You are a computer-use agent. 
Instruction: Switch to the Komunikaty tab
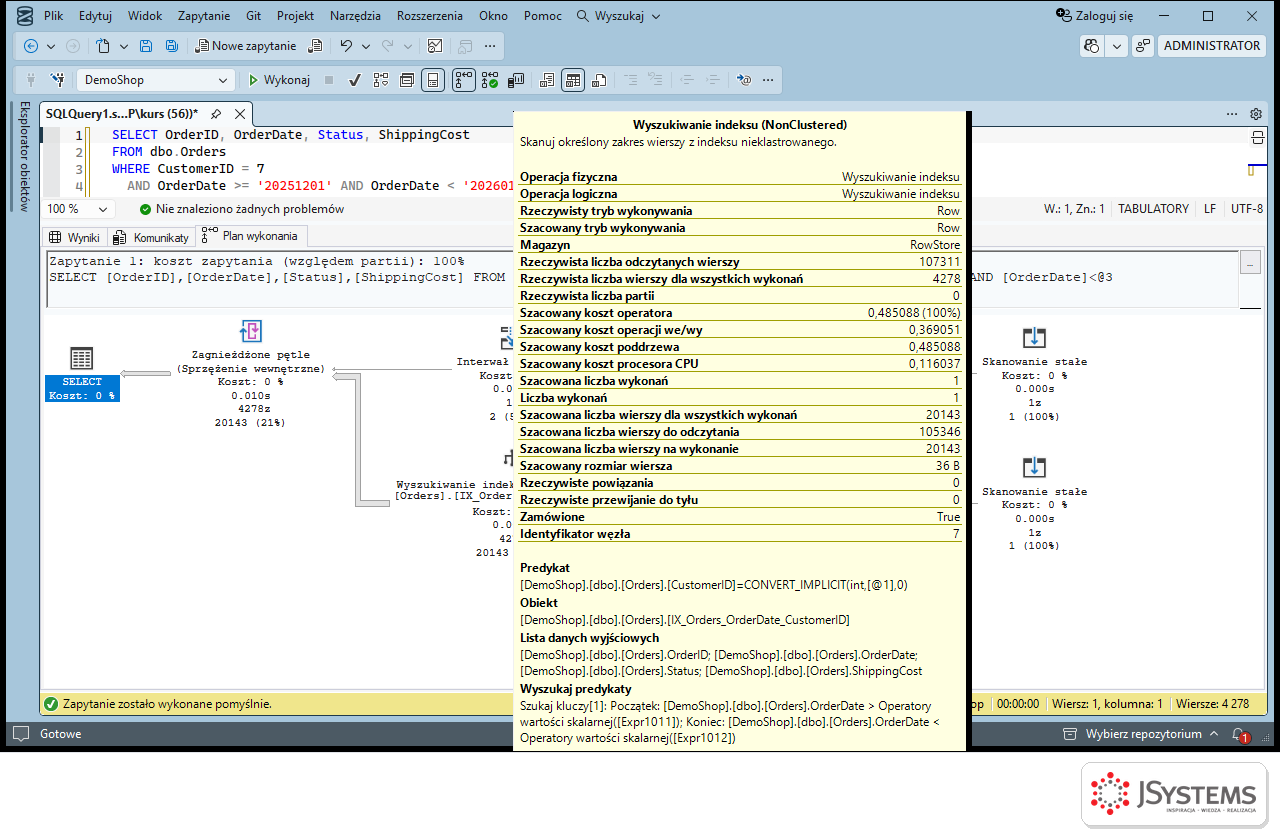151,237
